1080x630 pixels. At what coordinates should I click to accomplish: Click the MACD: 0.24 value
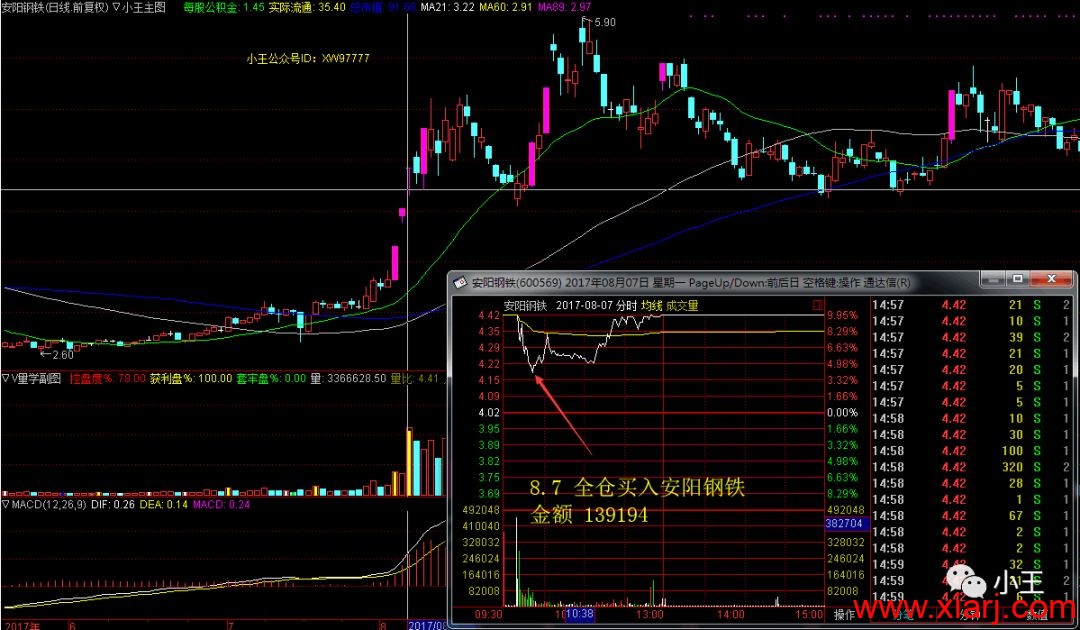221,505
